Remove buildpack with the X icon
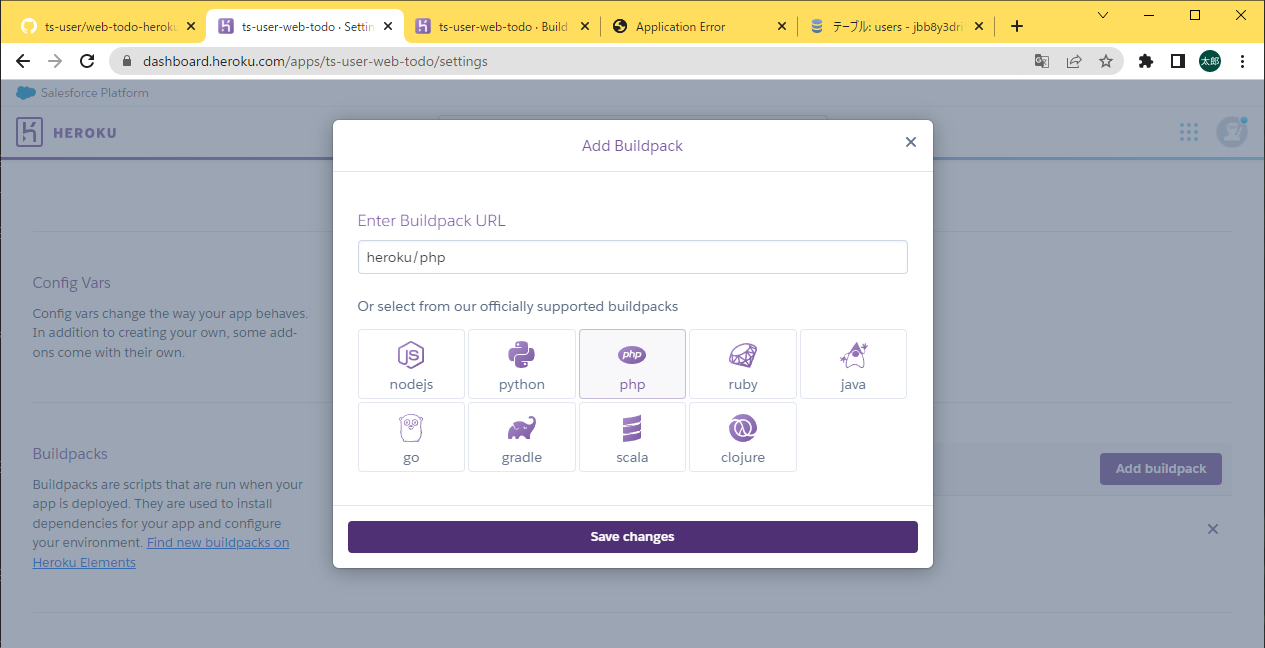Screen dimensions: 1265x648 1213,529
